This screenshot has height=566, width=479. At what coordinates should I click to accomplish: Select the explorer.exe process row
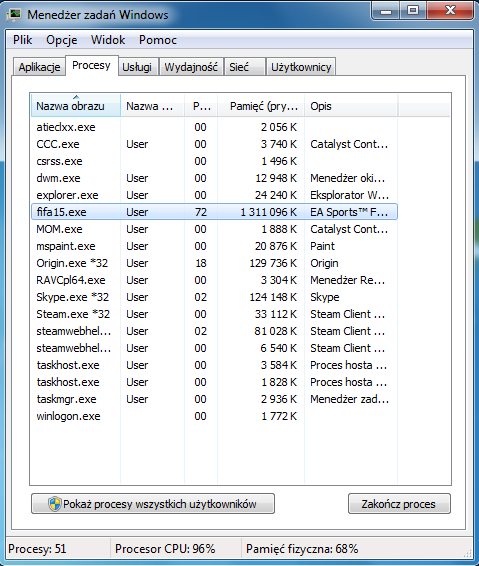point(214,195)
